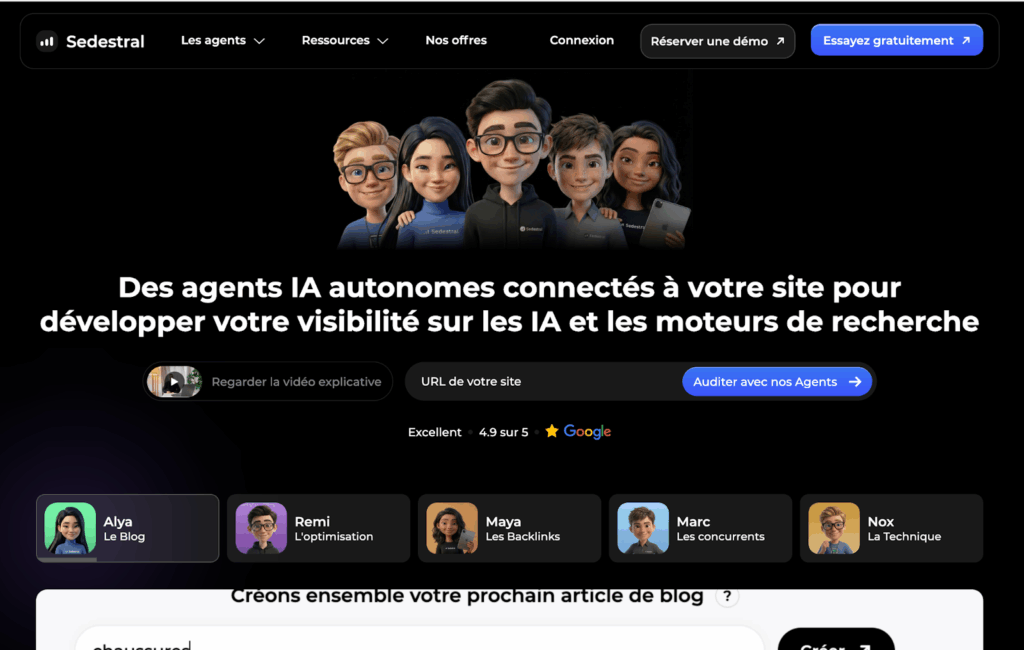This screenshot has width=1024, height=650.
Task: Click Nox's avatar icon
Action: pyautogui.click(x=834, y=528)
